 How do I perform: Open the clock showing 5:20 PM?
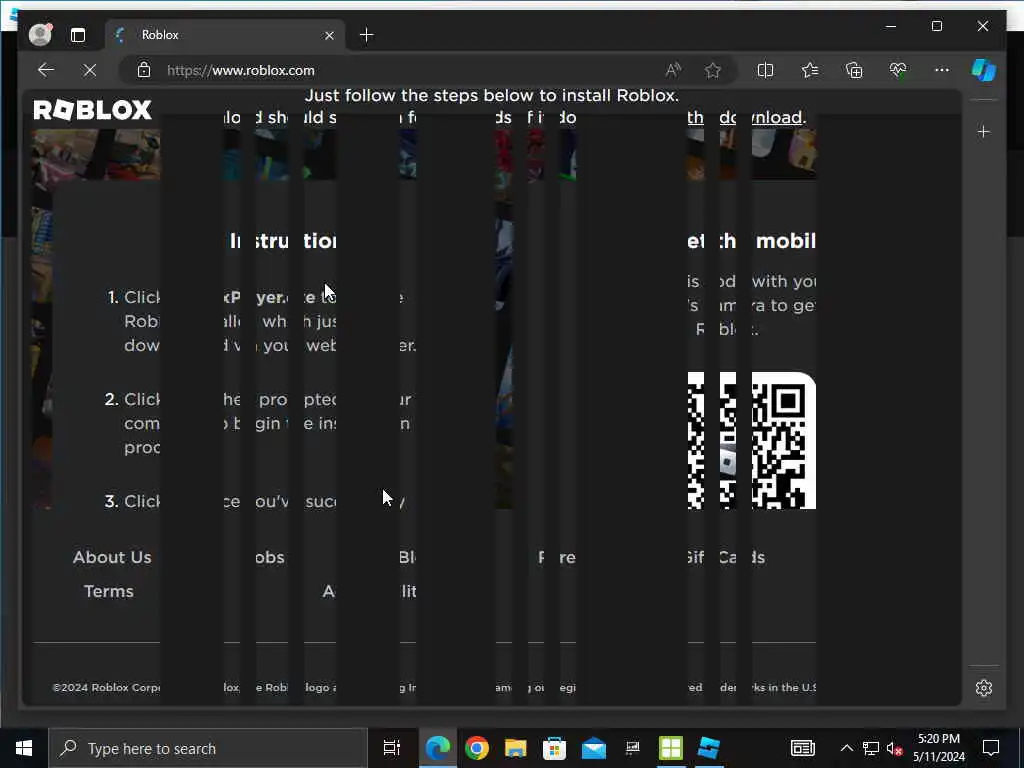938,748
